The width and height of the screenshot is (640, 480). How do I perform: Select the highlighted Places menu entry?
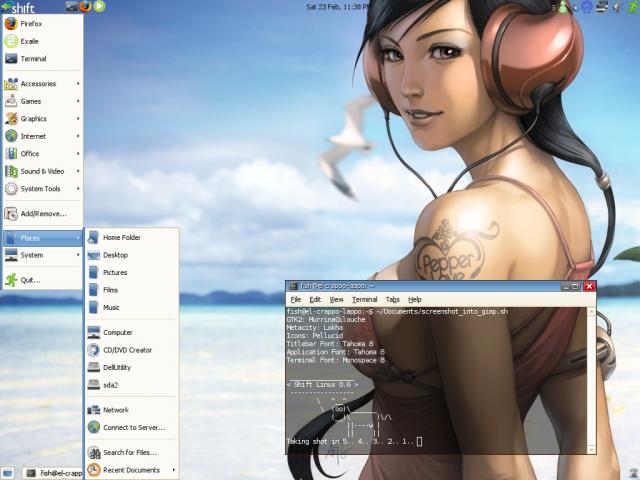point(43,238)
